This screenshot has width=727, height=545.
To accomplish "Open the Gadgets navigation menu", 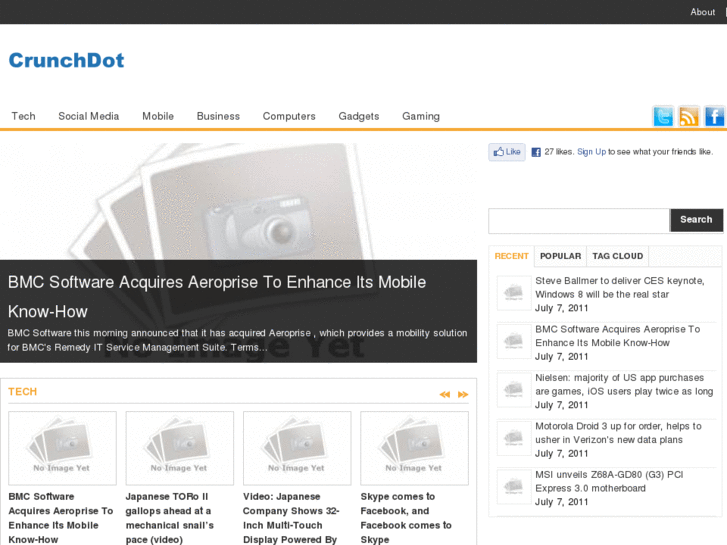I will pos(359,116).
